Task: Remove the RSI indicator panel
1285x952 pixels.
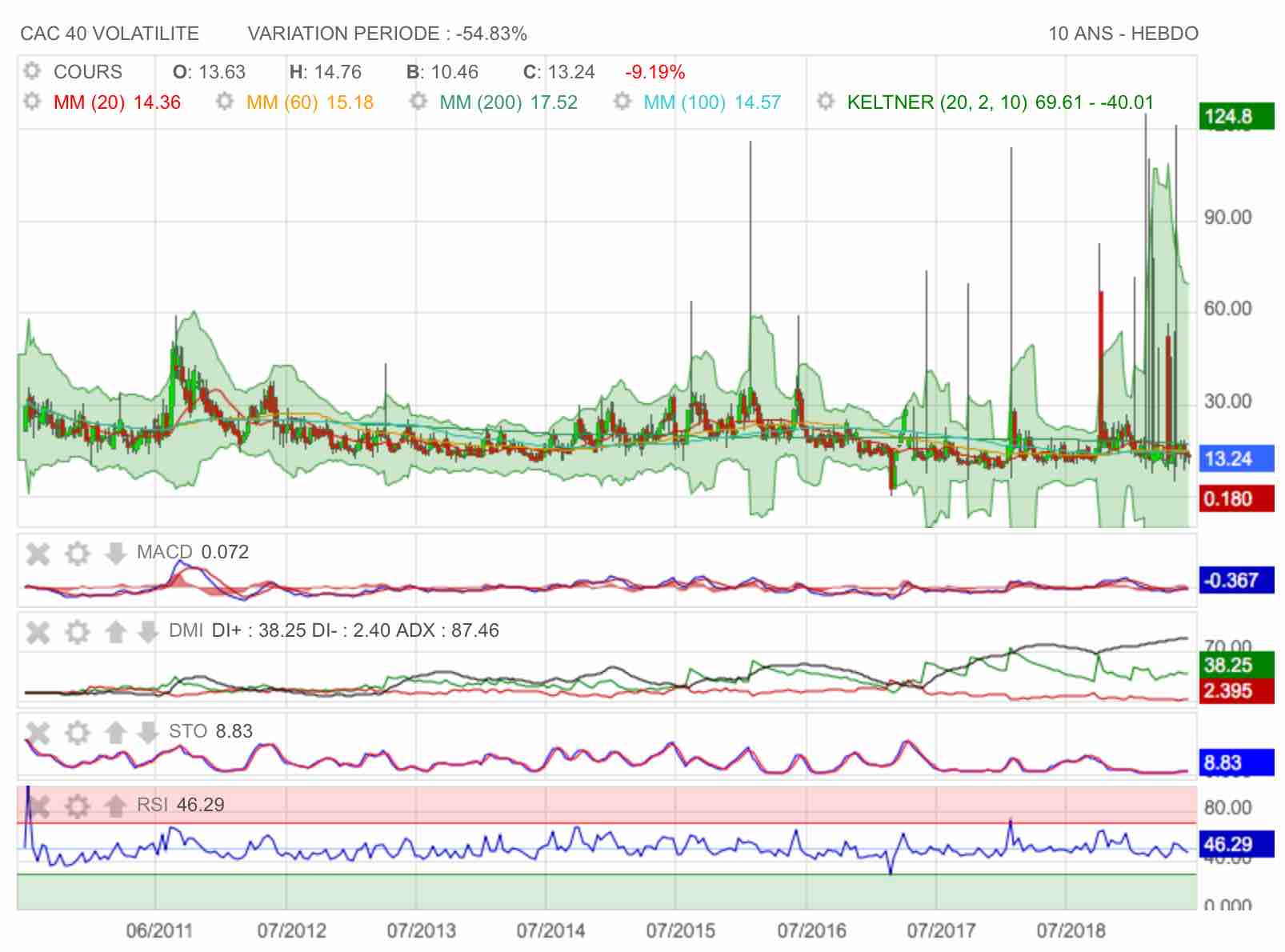Action: point(38,806)
